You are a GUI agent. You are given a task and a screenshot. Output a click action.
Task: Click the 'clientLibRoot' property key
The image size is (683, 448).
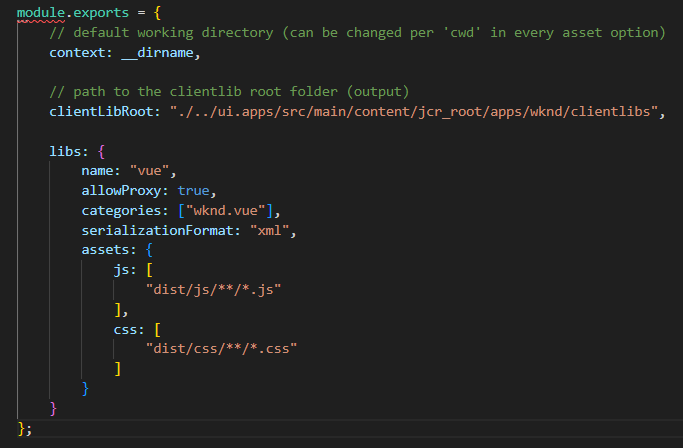tap(101, 112)
